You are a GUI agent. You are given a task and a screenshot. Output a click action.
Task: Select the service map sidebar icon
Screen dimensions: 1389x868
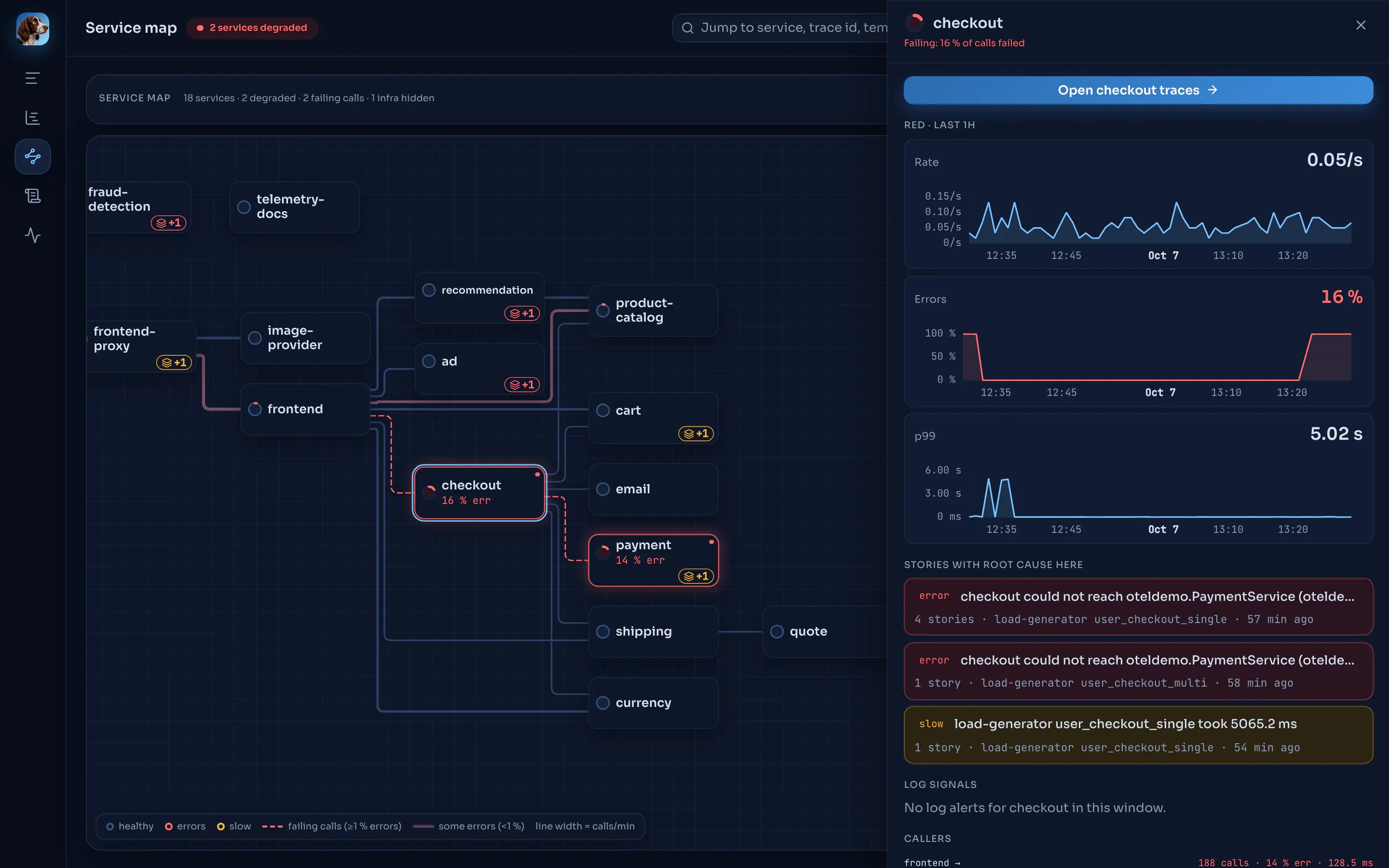click(33, 156)
